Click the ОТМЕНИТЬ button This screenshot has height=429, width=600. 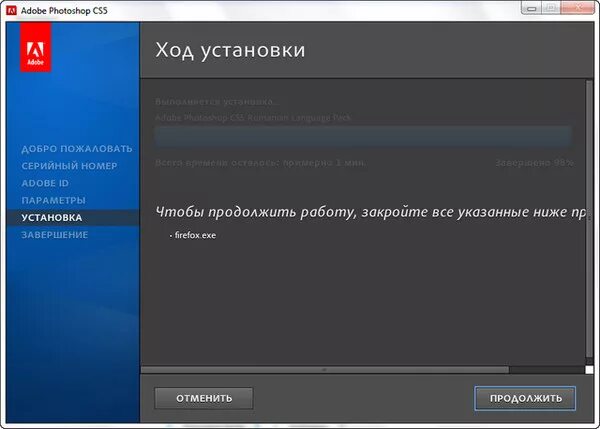(204, 398)
